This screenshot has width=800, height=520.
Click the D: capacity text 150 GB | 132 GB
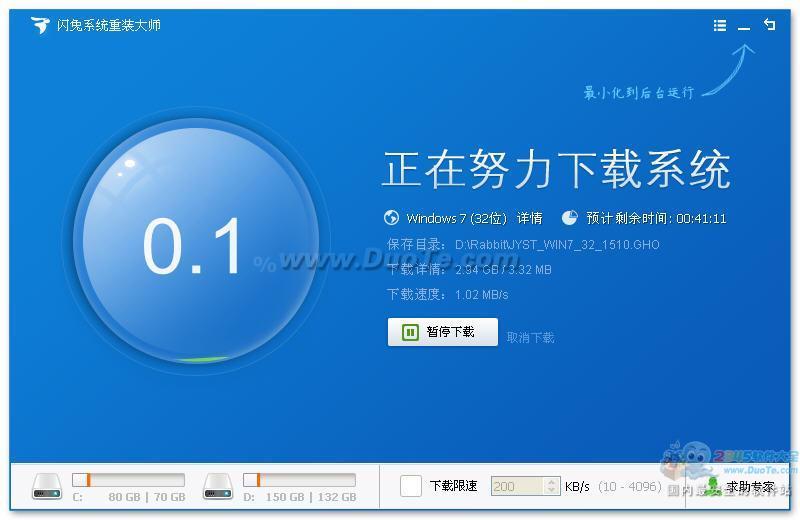[x=311, y=497]
